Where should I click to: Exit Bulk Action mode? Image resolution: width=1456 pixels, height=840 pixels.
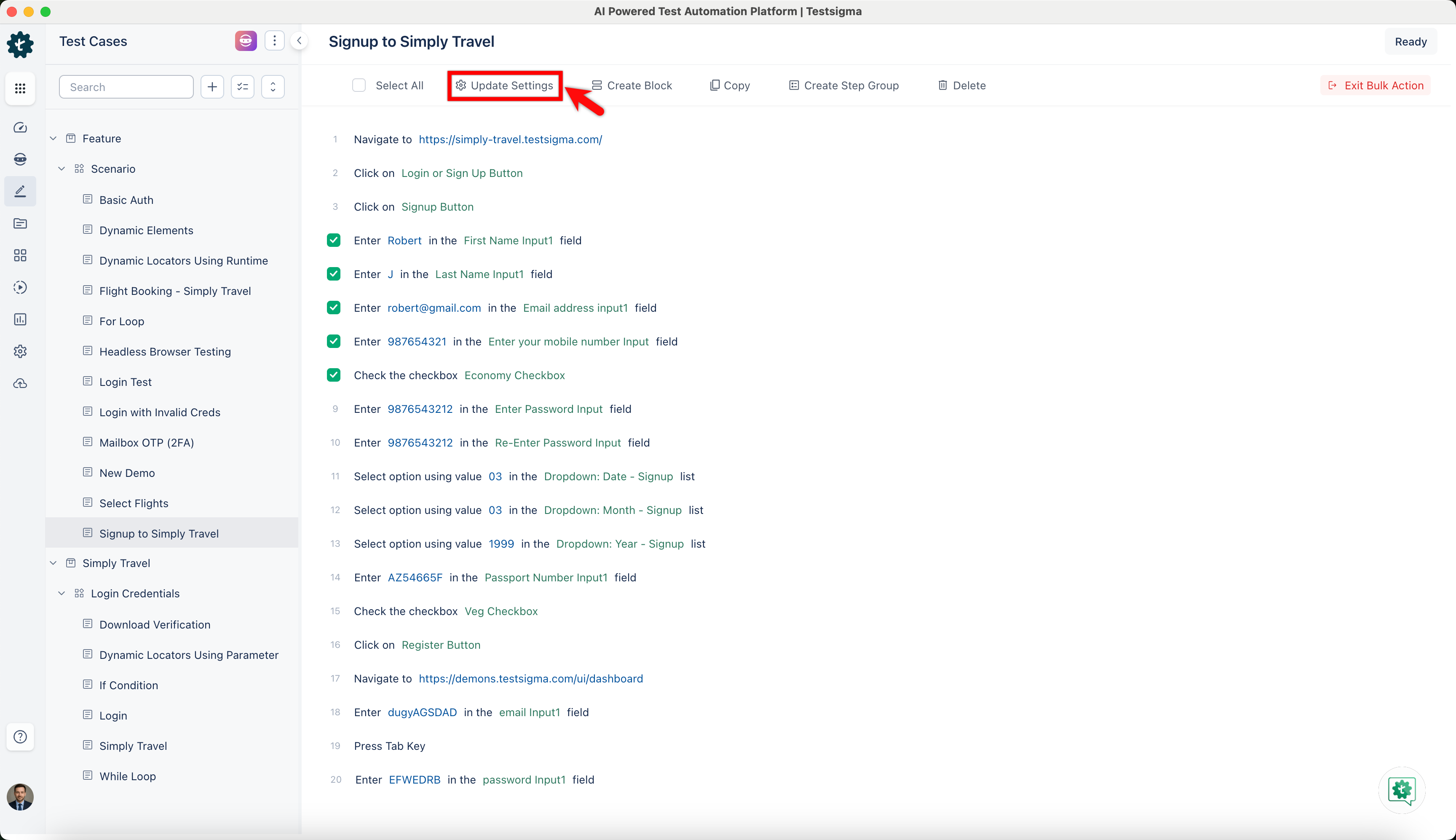pyautogui.click(x=1376, y=86)
